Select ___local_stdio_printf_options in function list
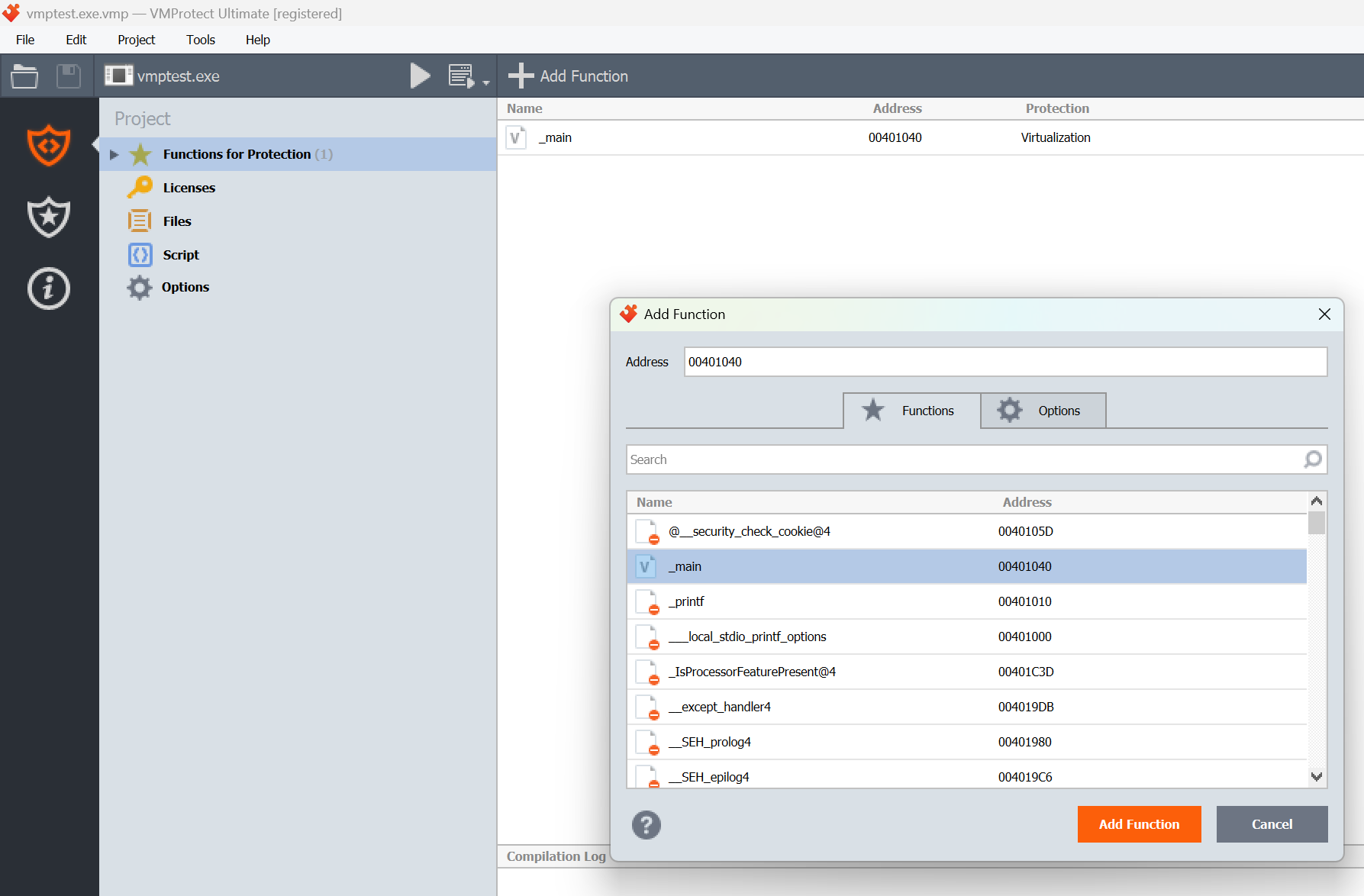Screen dimensions: 1364x896 tap(966, 637)
